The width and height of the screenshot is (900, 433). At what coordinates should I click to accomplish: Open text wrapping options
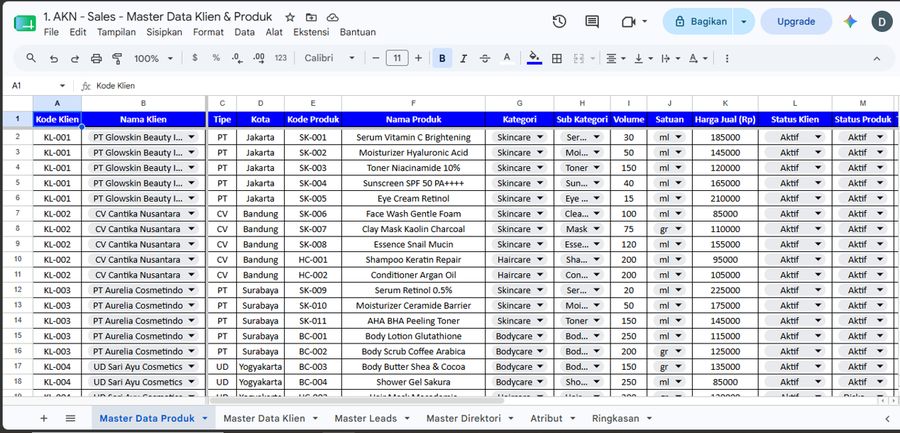(670, 58)
